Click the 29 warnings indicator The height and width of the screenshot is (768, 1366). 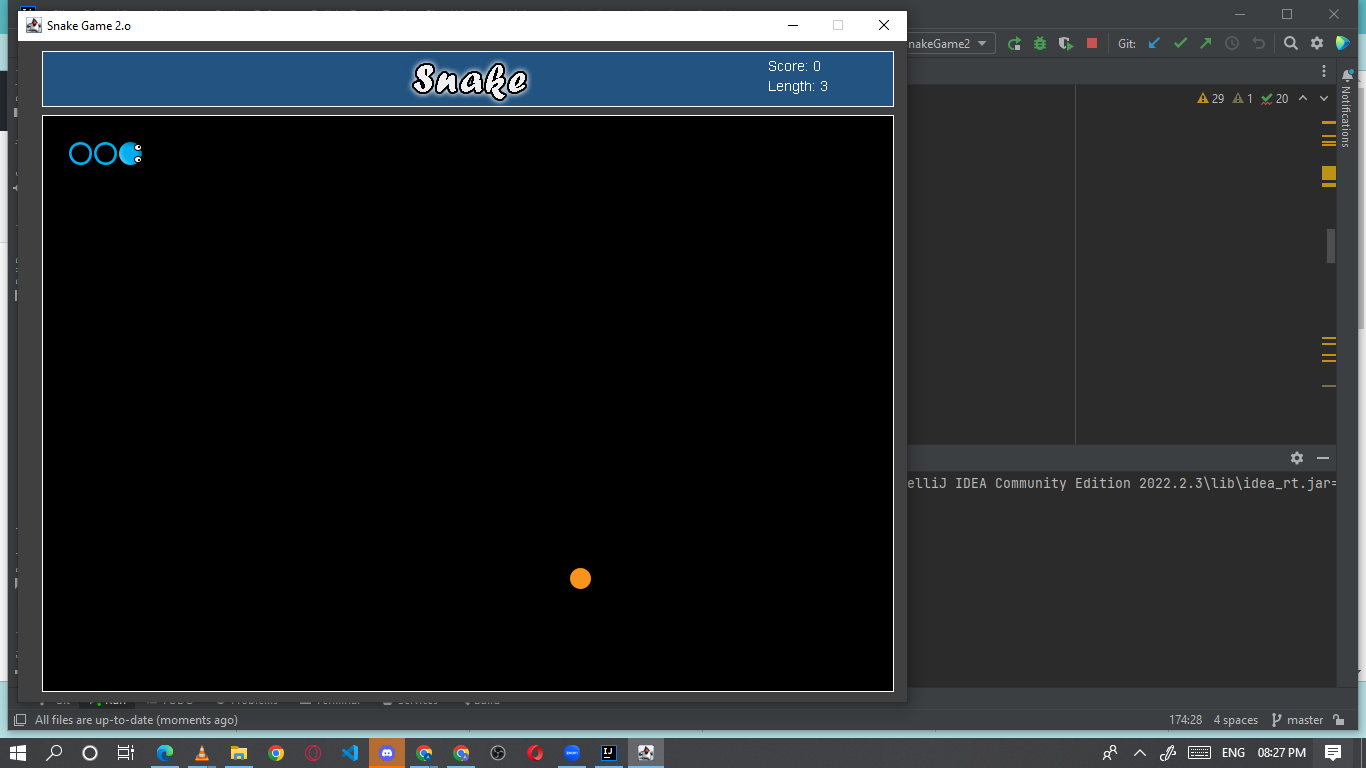[x=1210, y=98]
